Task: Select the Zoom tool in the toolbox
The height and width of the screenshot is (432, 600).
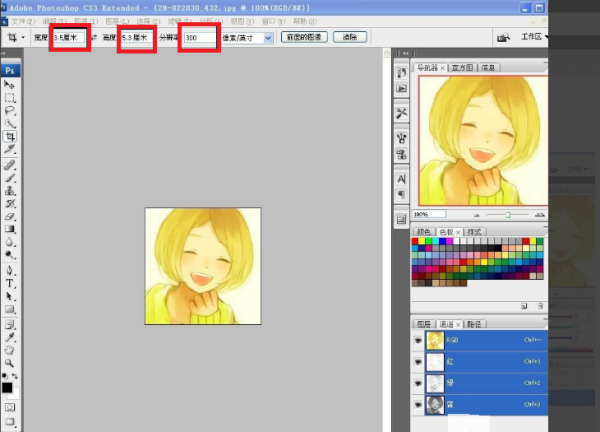Action: pos(10,363)
